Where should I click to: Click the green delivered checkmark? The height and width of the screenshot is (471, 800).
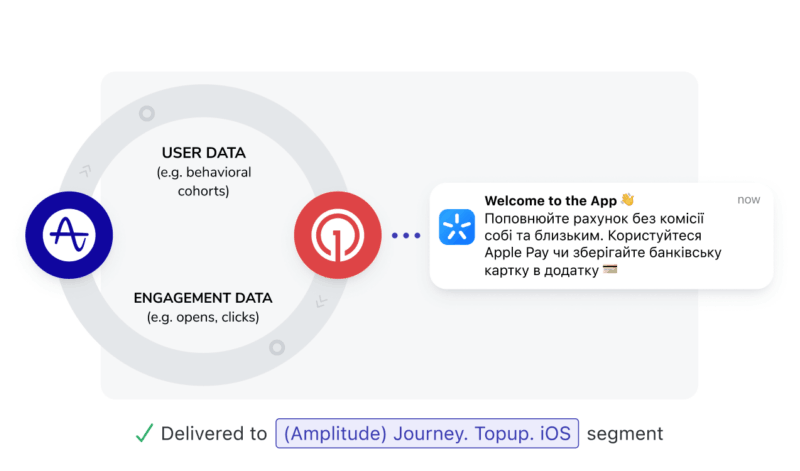coord(144,433)
